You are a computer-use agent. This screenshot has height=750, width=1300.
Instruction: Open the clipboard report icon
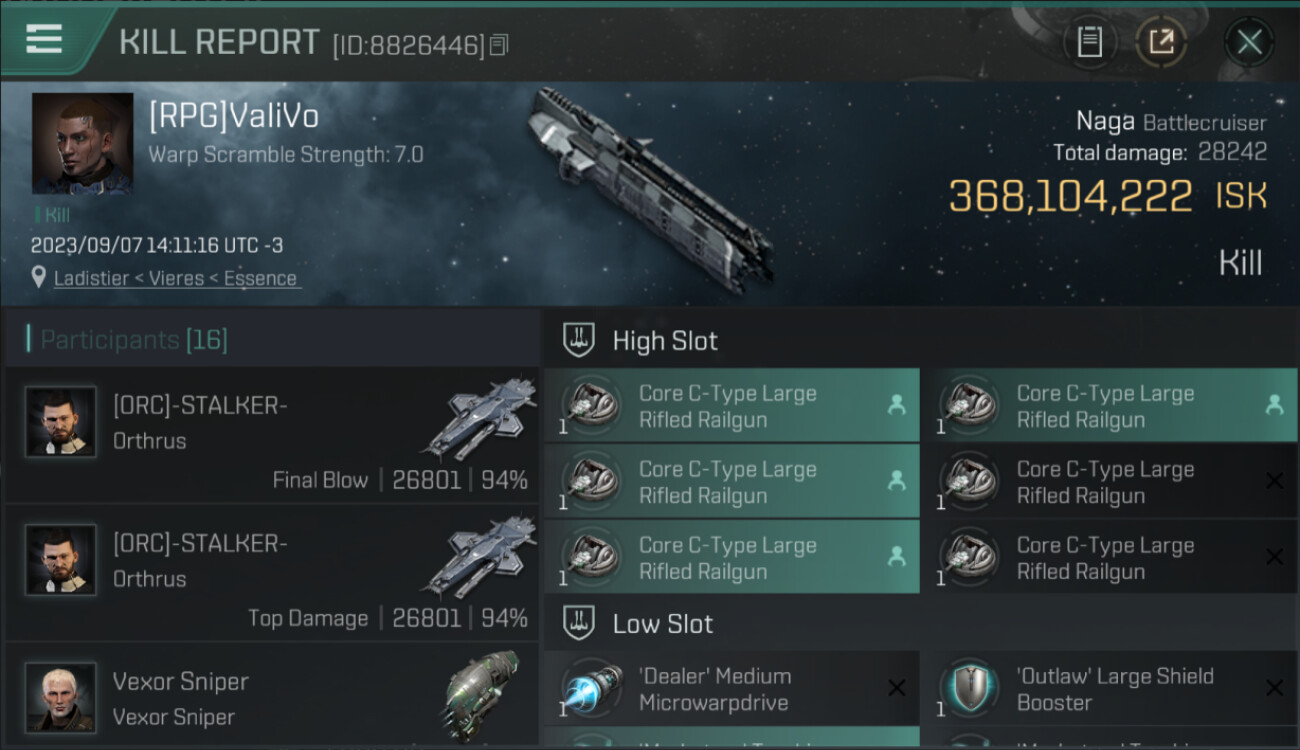1089,42
